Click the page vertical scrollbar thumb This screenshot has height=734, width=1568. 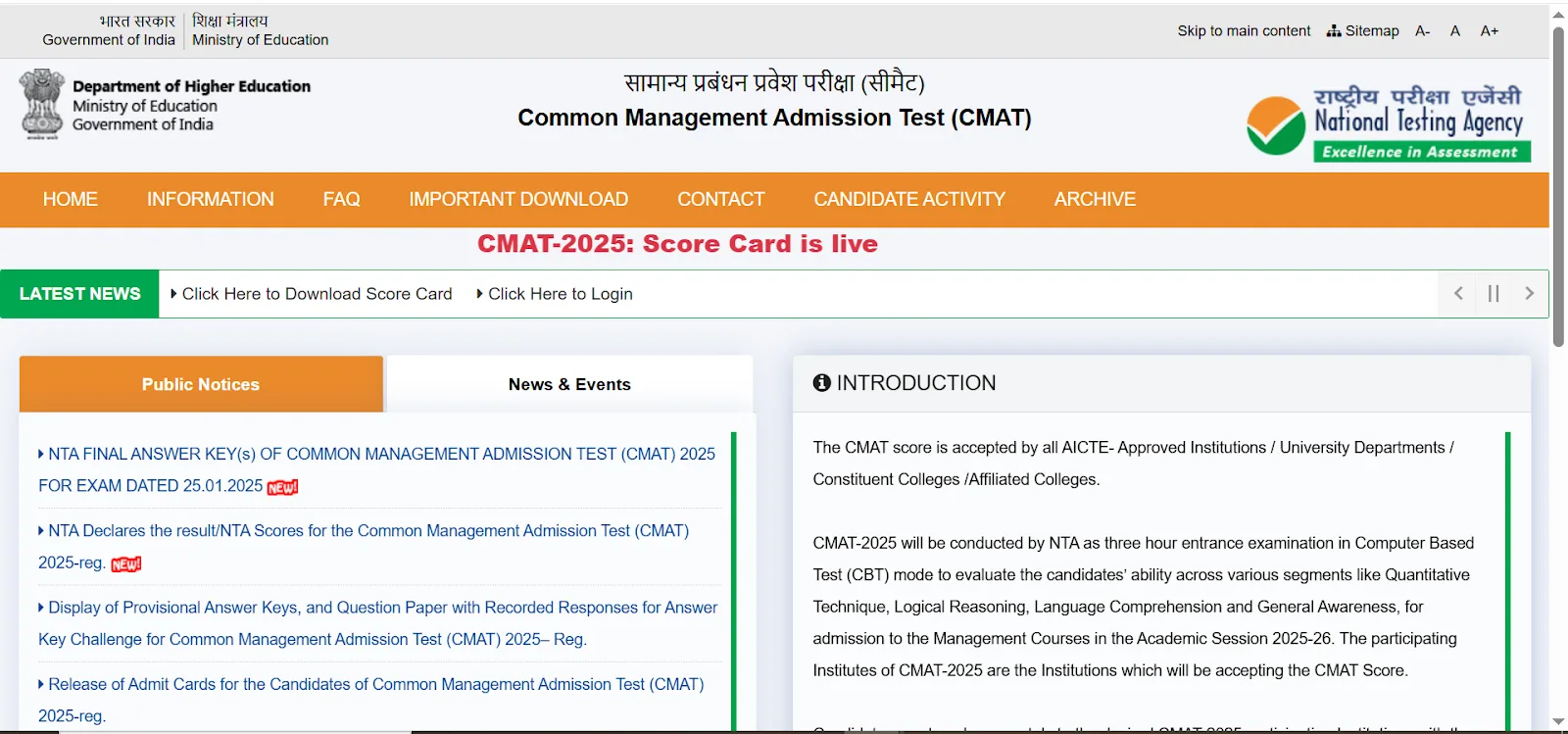1558,186
